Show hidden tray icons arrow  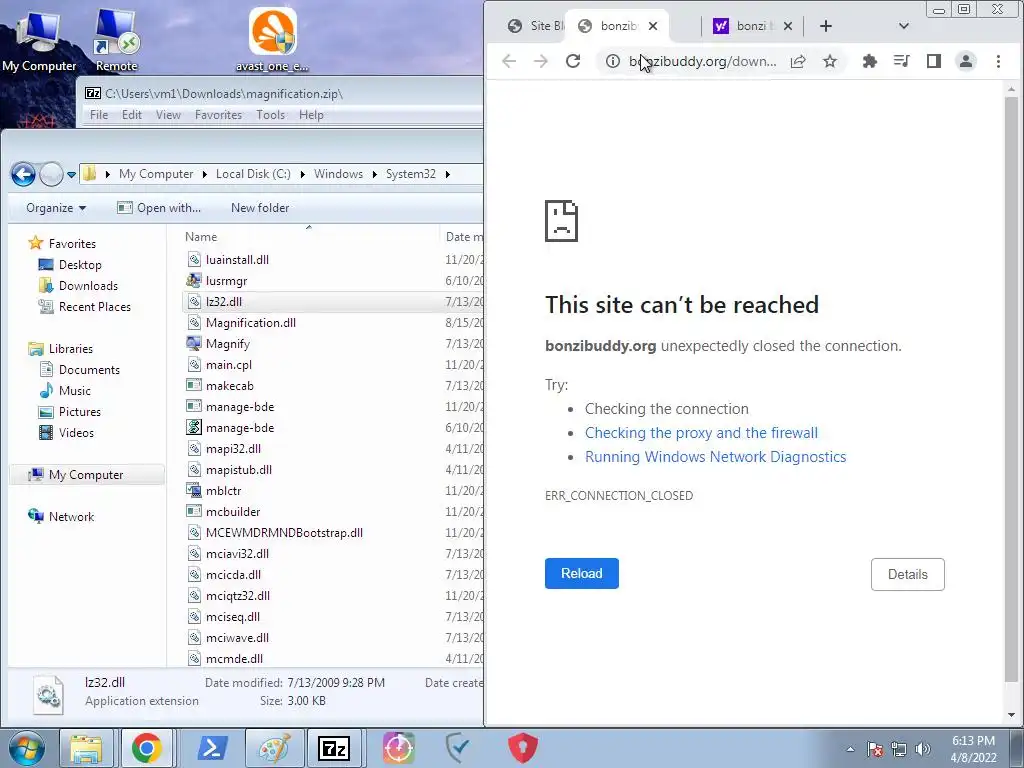pyautogui.click(x=850, y=749)
